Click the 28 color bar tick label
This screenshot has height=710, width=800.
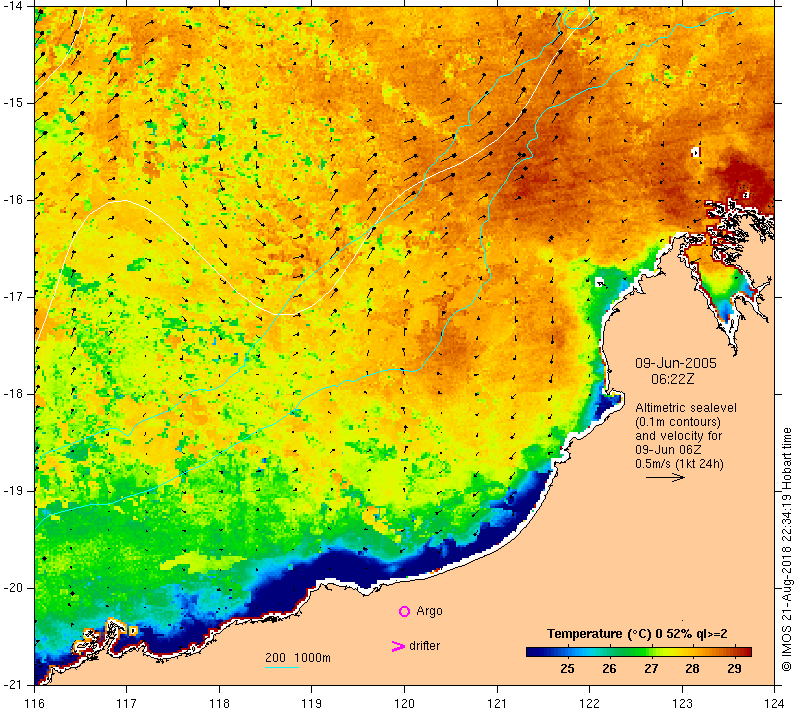pos(692,669)
